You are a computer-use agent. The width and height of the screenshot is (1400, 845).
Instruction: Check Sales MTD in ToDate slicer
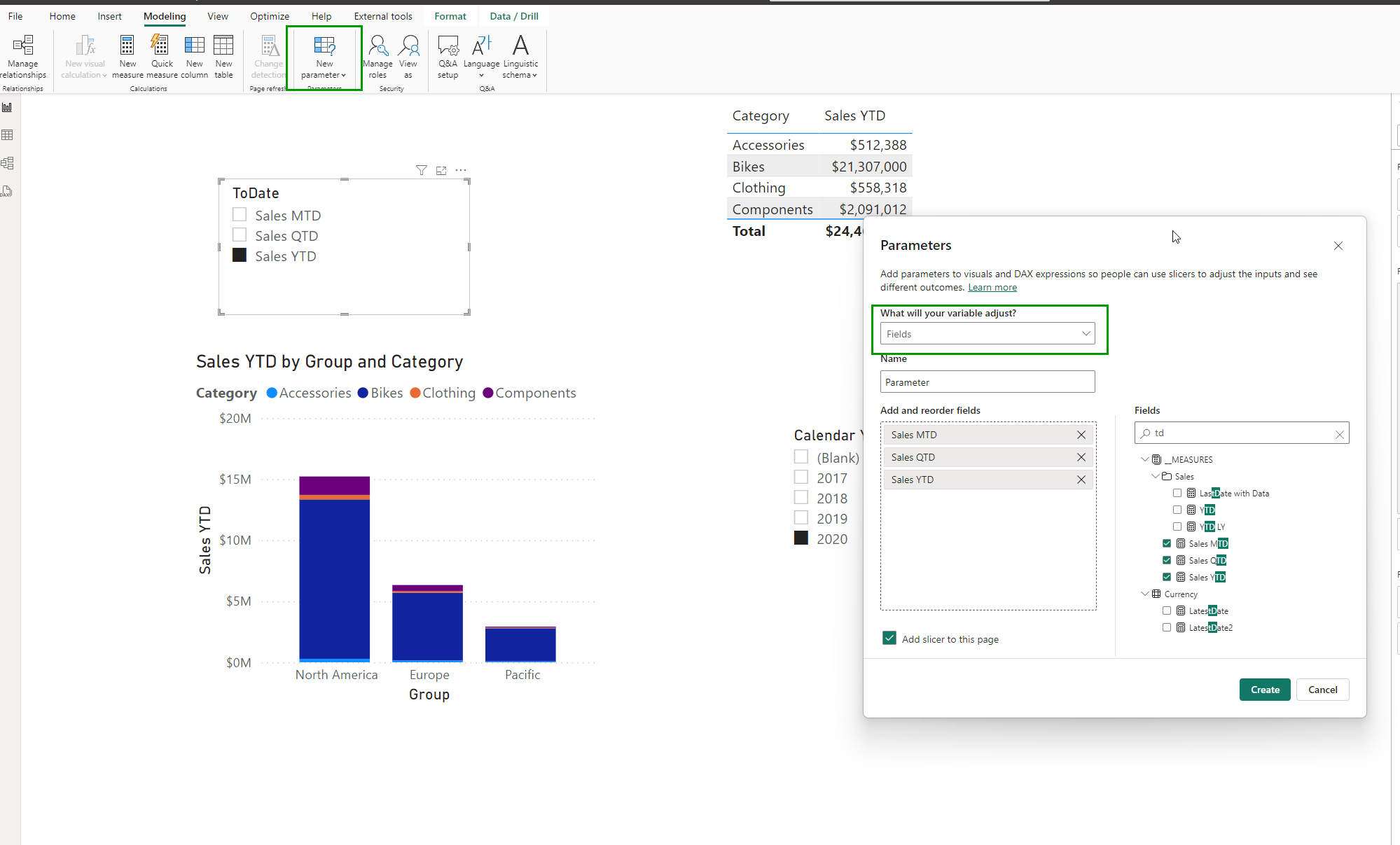240,214
